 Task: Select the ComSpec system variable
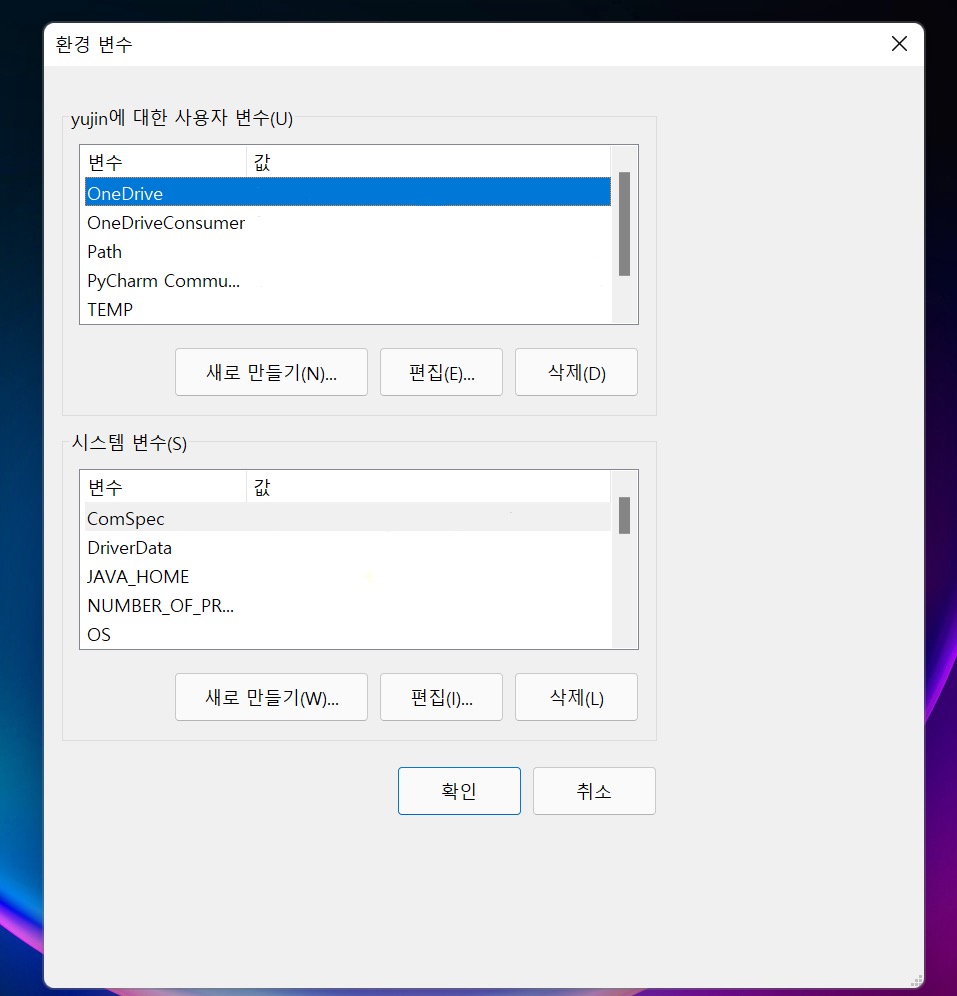tap(347, 518)
